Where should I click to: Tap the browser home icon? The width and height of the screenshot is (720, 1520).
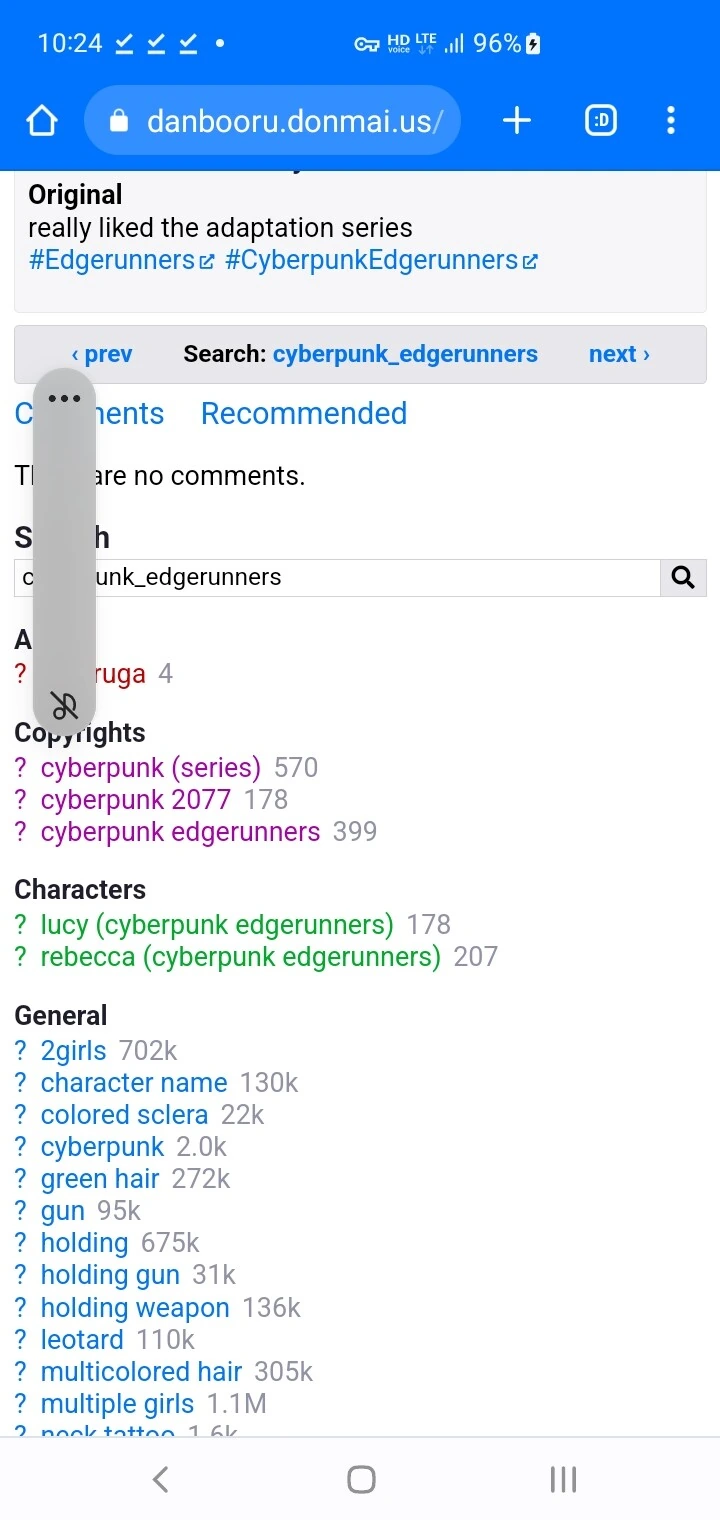click(42, 121)
